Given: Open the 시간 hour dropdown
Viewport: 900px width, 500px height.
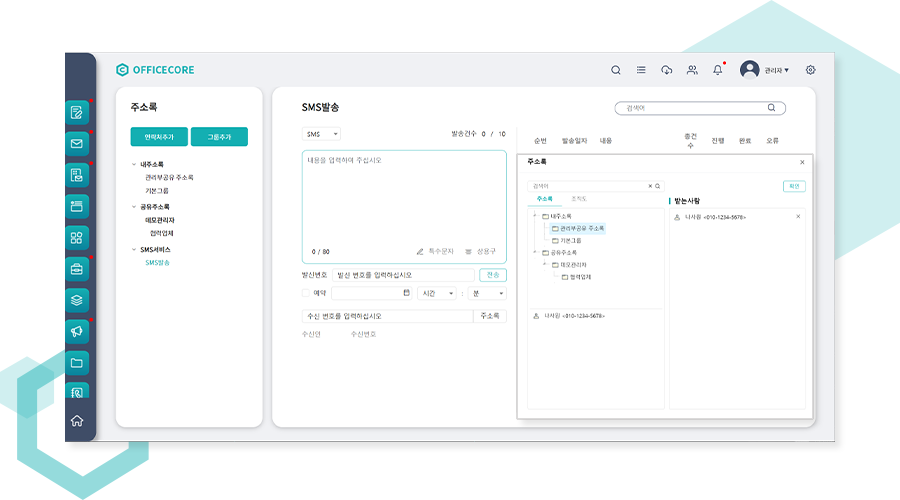Looking at the screenshot, I should (x=437, y=293).
